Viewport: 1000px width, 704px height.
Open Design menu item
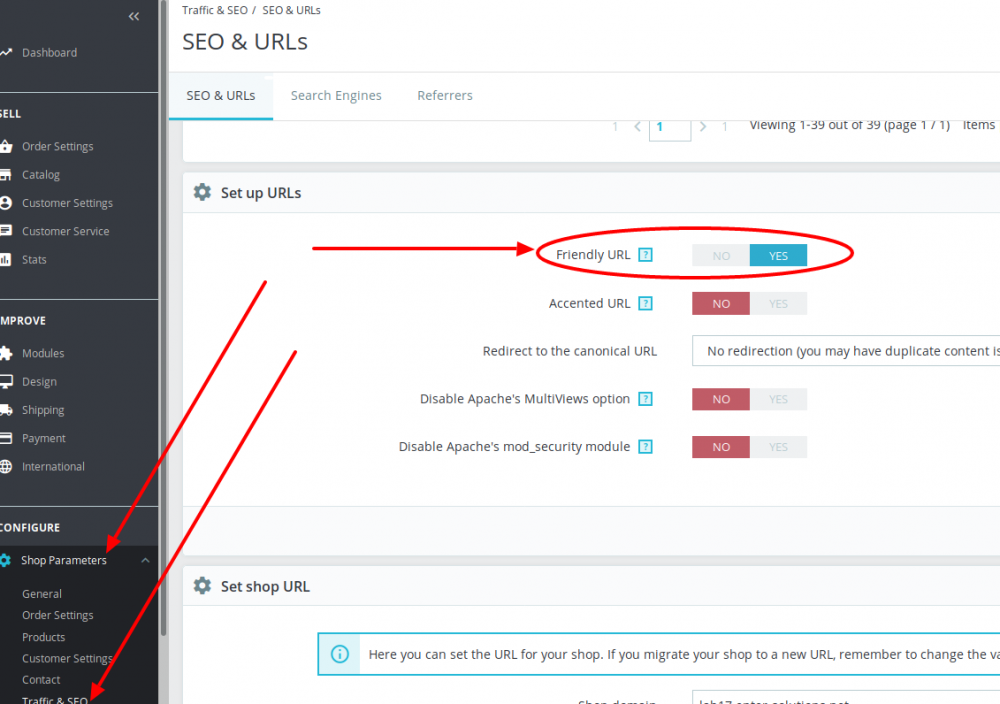click(x=39, y=381)
